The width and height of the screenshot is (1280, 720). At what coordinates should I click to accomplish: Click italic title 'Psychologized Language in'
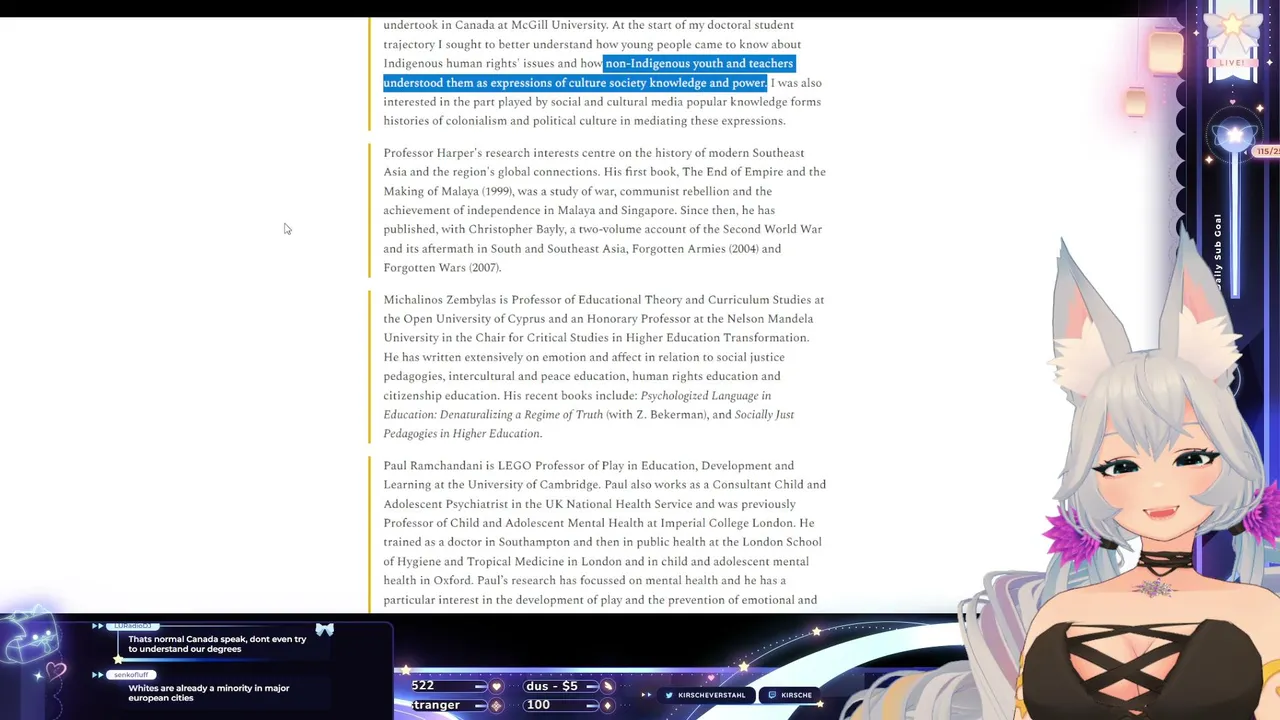[706, 396]
